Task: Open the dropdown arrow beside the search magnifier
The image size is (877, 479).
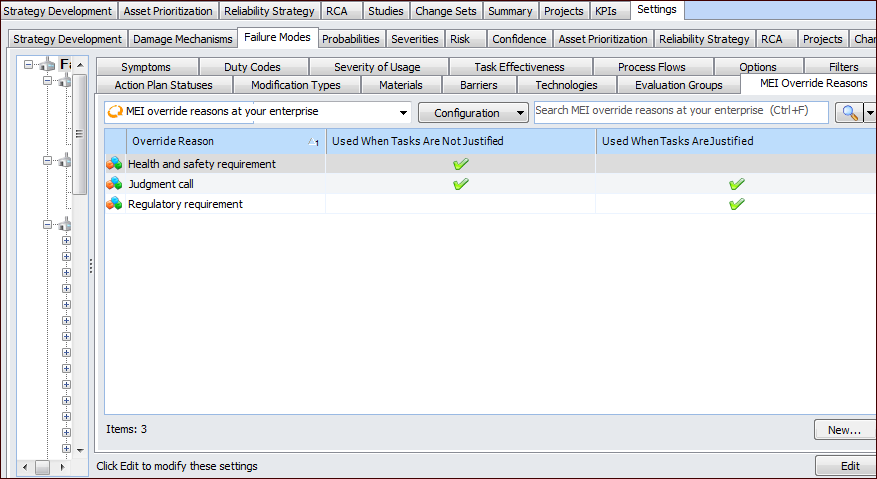Action: coord(870,112)
